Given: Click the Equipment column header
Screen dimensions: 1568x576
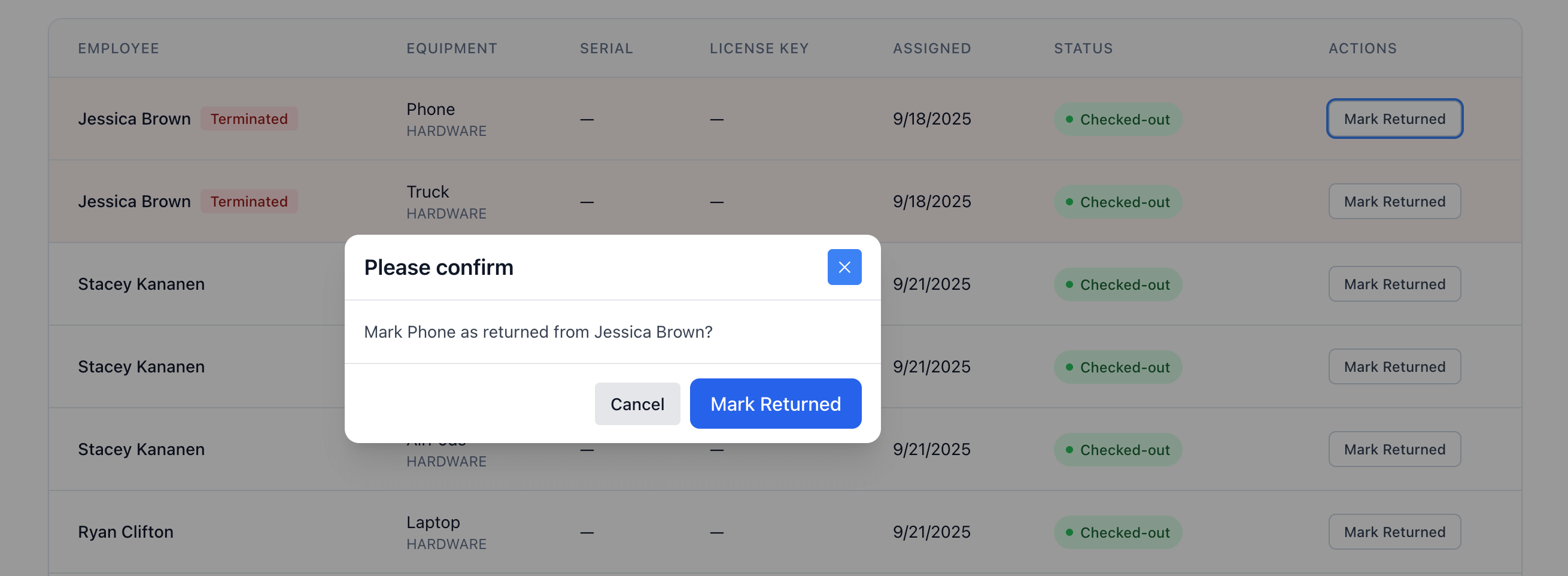Looking at the screenshot, I should [x=452, y=48].
